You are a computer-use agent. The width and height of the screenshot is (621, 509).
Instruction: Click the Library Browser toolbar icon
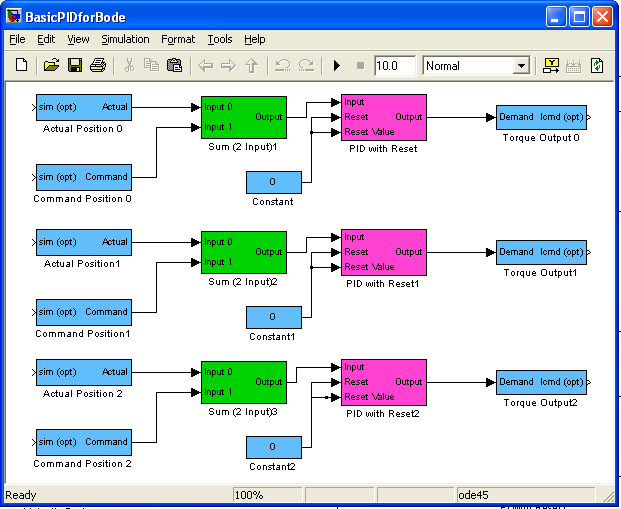[x=551, y=66]
